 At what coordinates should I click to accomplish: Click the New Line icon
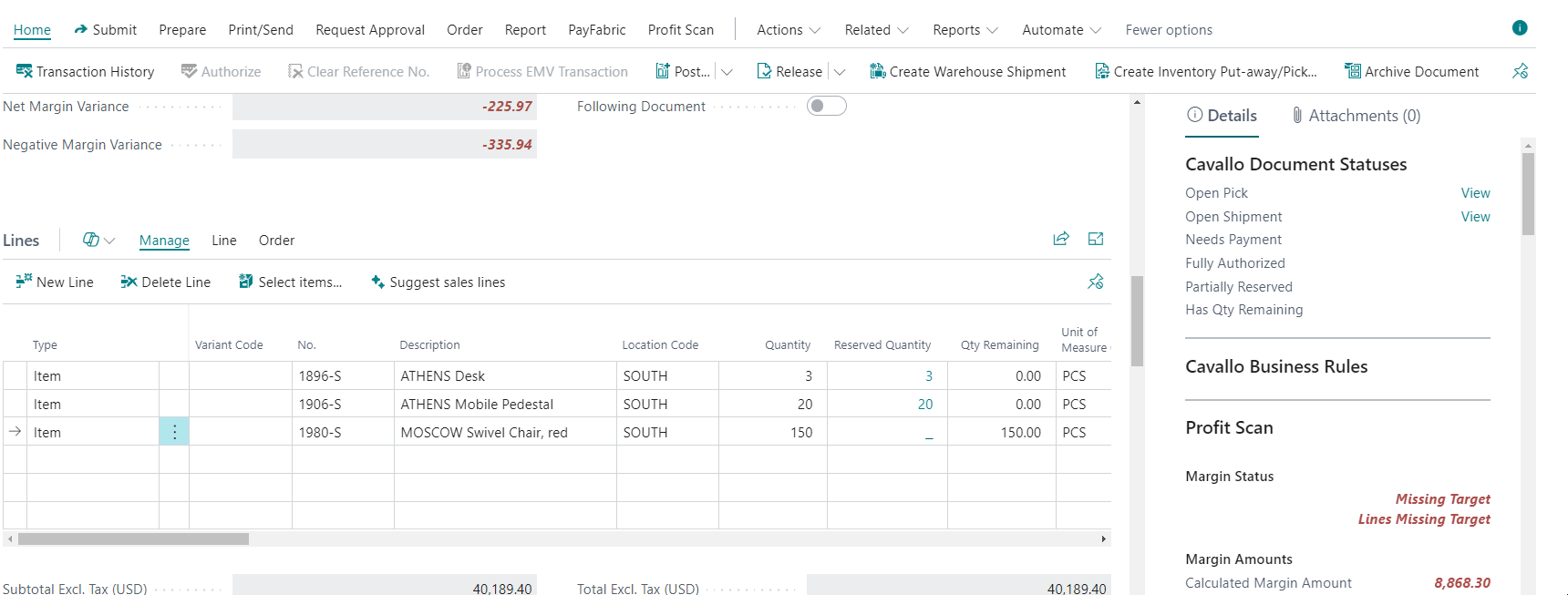coord(24,282)
